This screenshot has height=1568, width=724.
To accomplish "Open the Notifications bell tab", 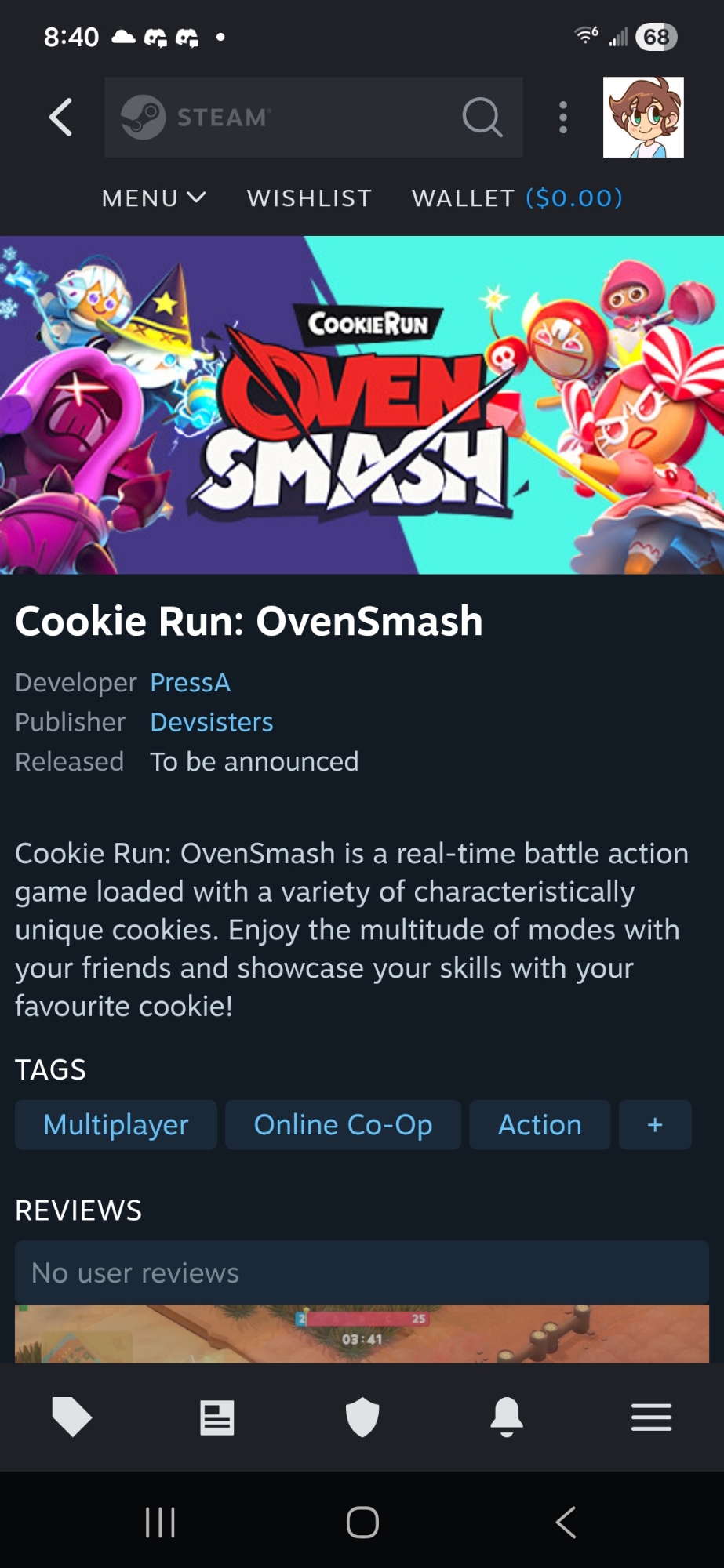I will (507, 1417).
